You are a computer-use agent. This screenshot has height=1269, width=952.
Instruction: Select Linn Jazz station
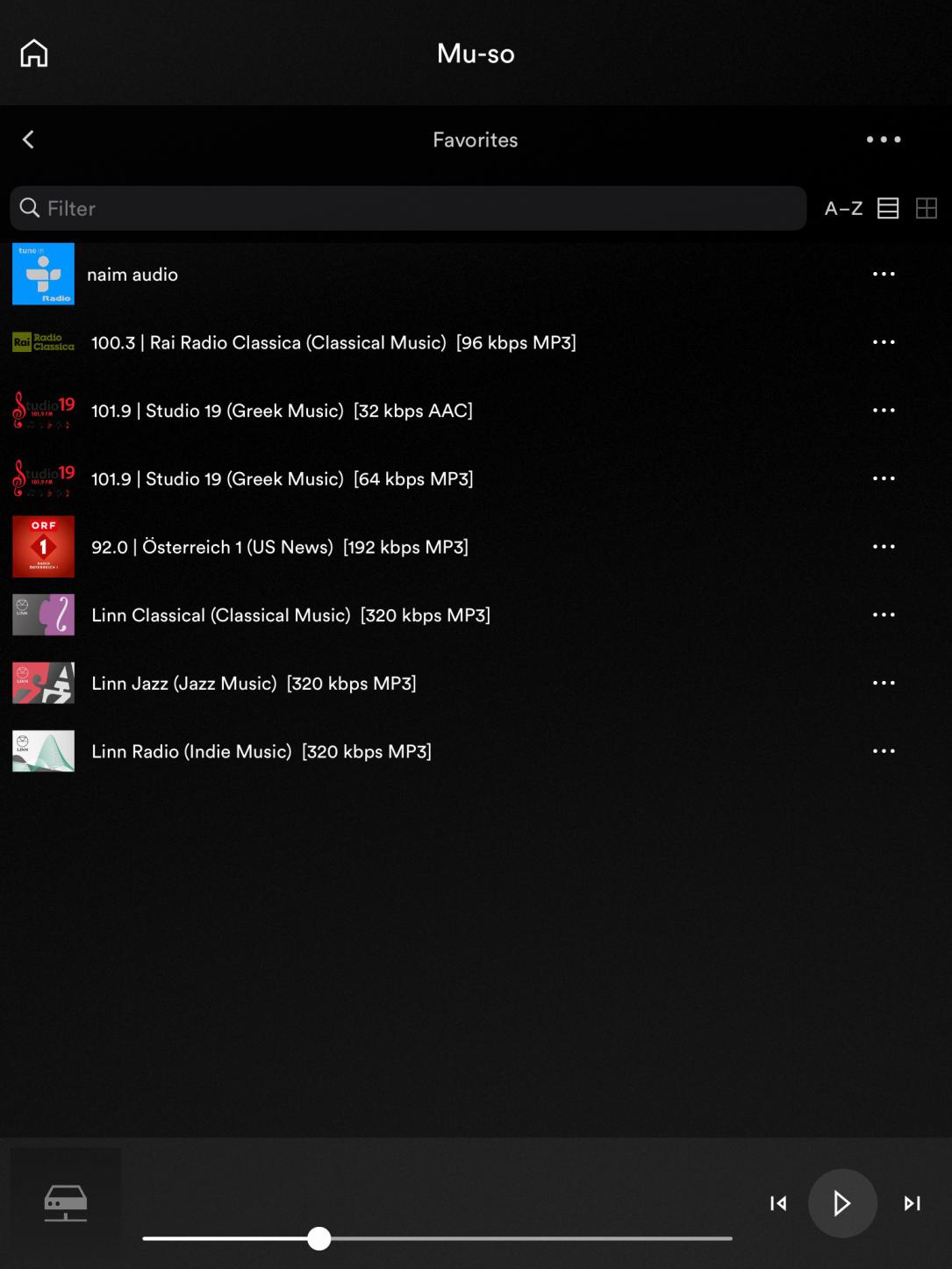(x=254, y=684)
